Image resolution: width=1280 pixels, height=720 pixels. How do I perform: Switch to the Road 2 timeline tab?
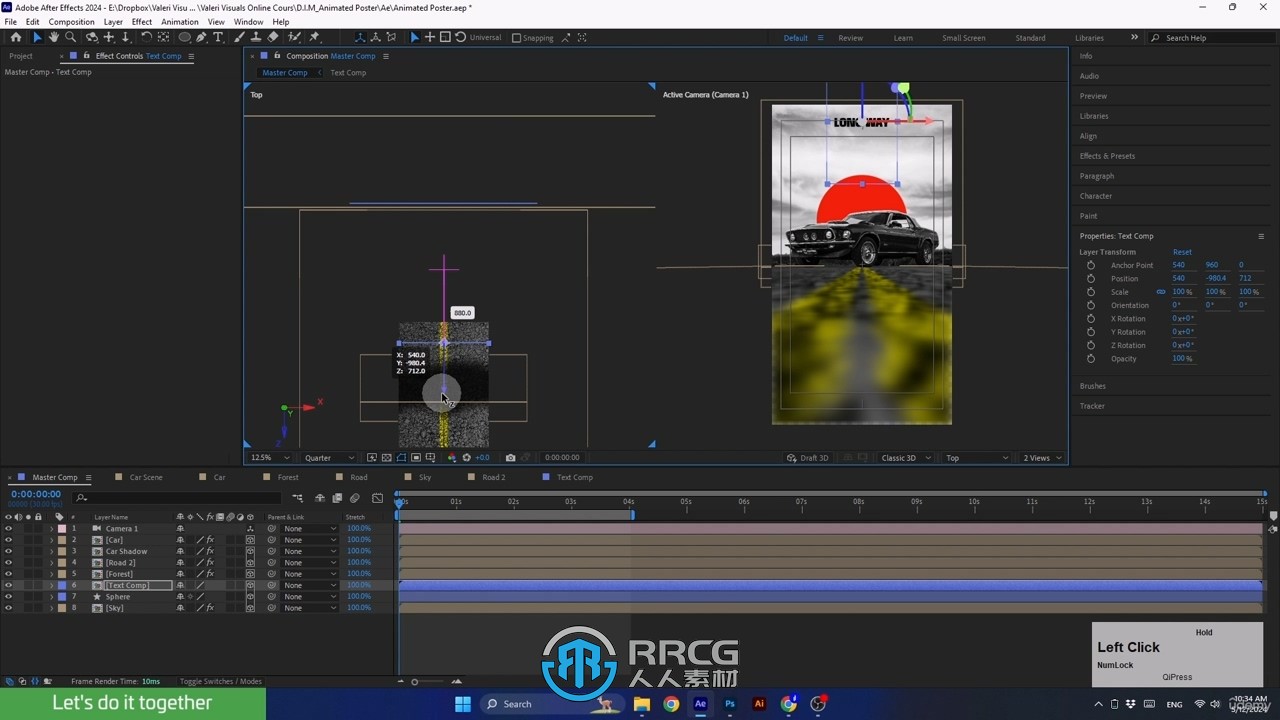[x=494, y=477]
